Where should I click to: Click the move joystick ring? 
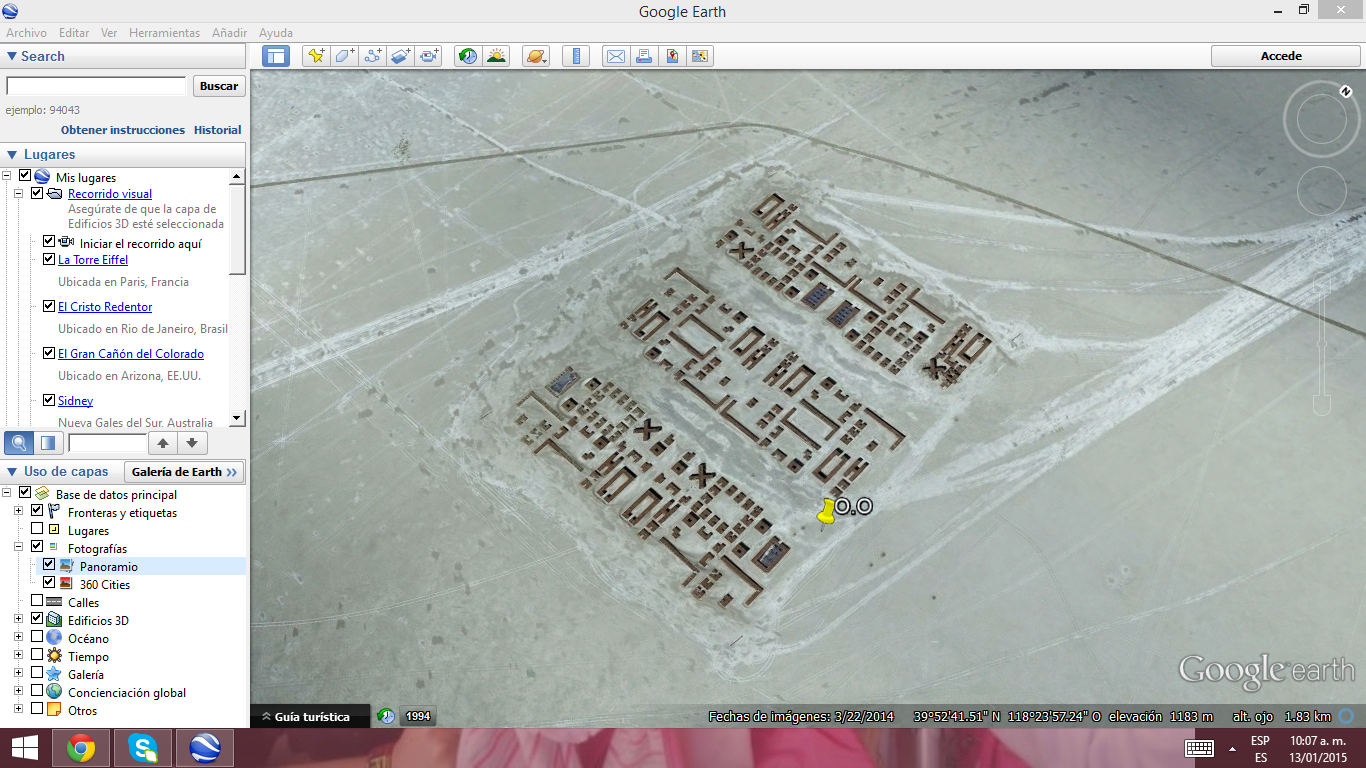pos(1321,190)
